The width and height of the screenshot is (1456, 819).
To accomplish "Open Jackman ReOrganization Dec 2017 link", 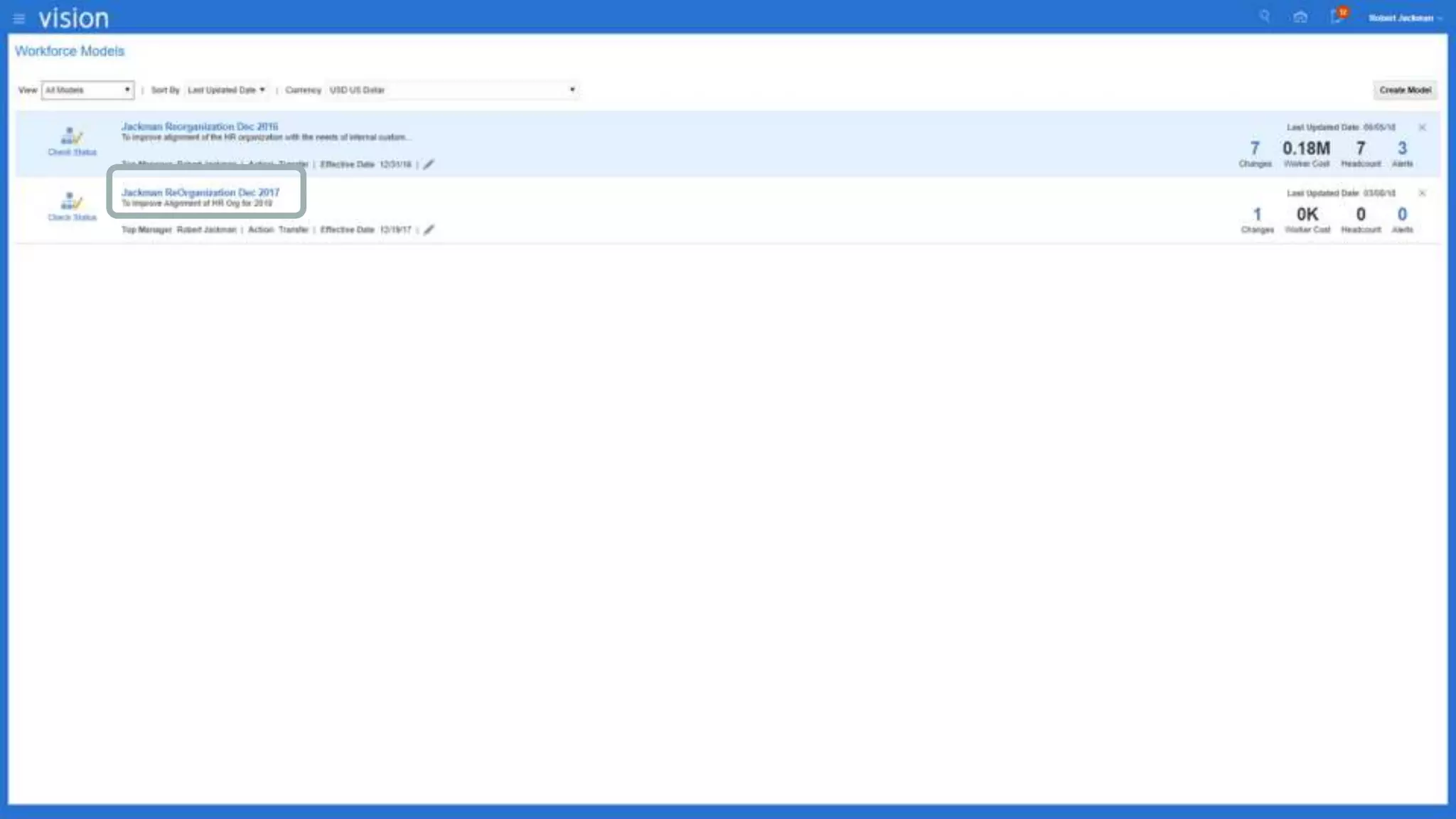I will (x=200, y=193).
